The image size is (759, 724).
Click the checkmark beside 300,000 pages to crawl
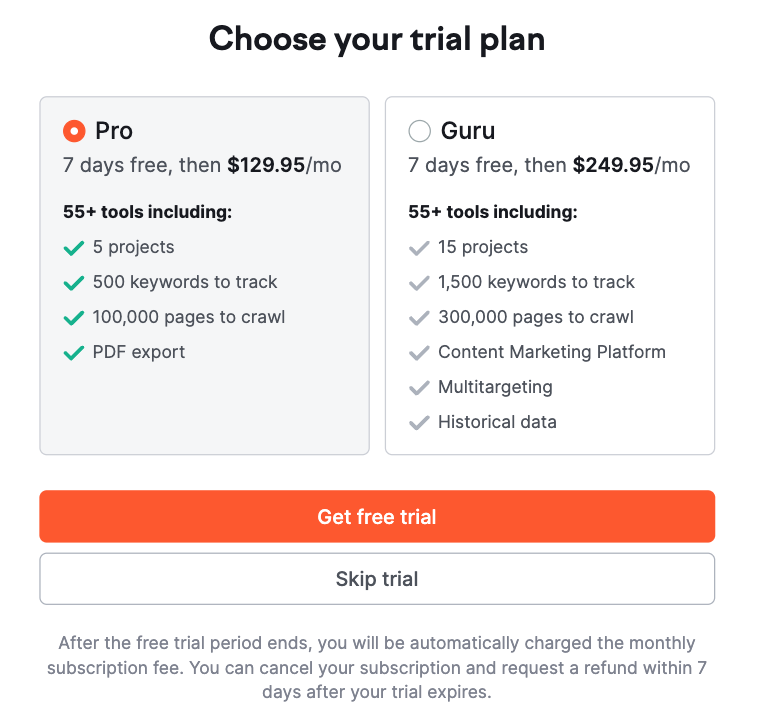point(419,318)
